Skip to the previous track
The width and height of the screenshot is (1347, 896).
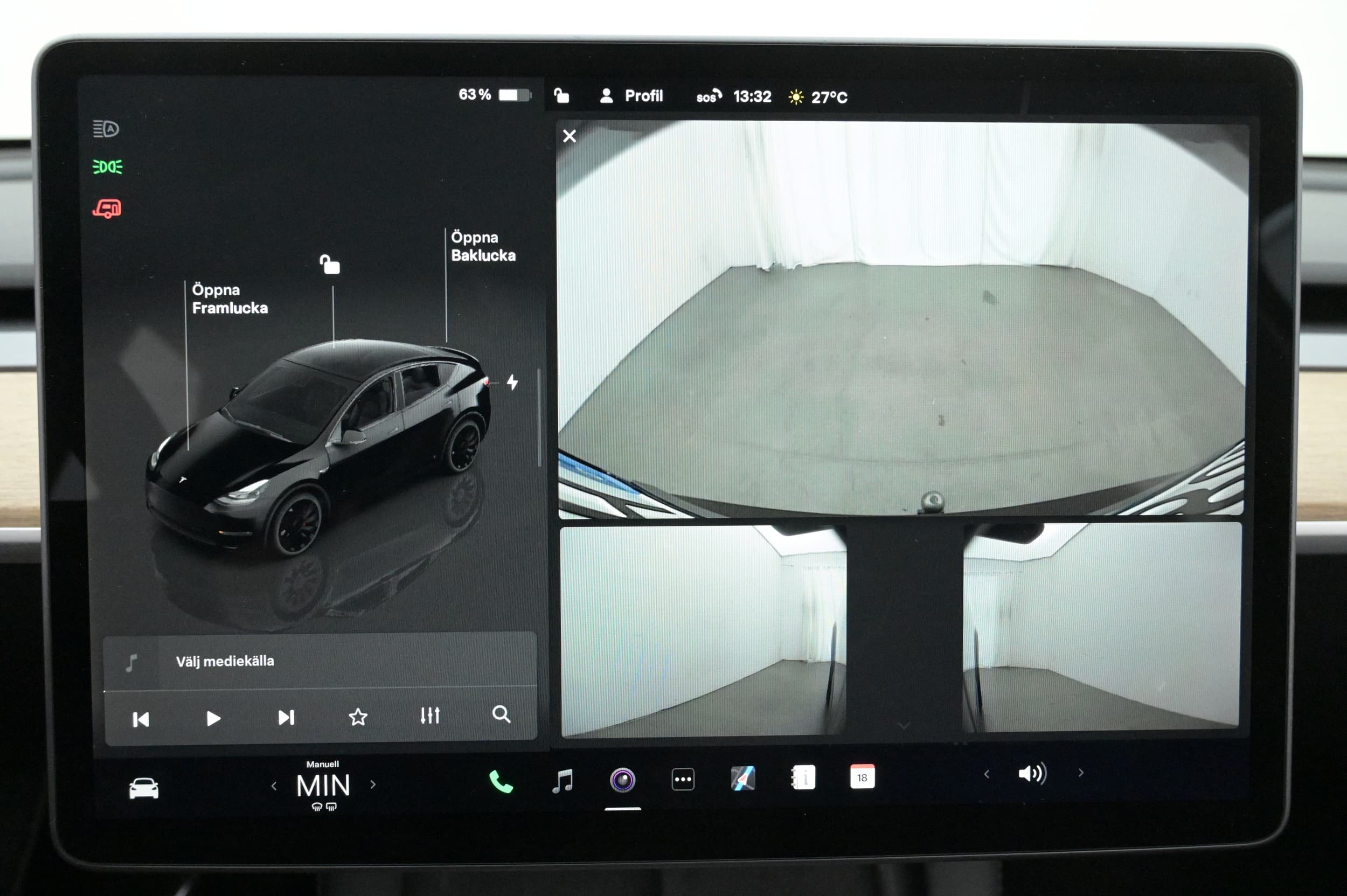pyautogui.click(x=141, y=719)
